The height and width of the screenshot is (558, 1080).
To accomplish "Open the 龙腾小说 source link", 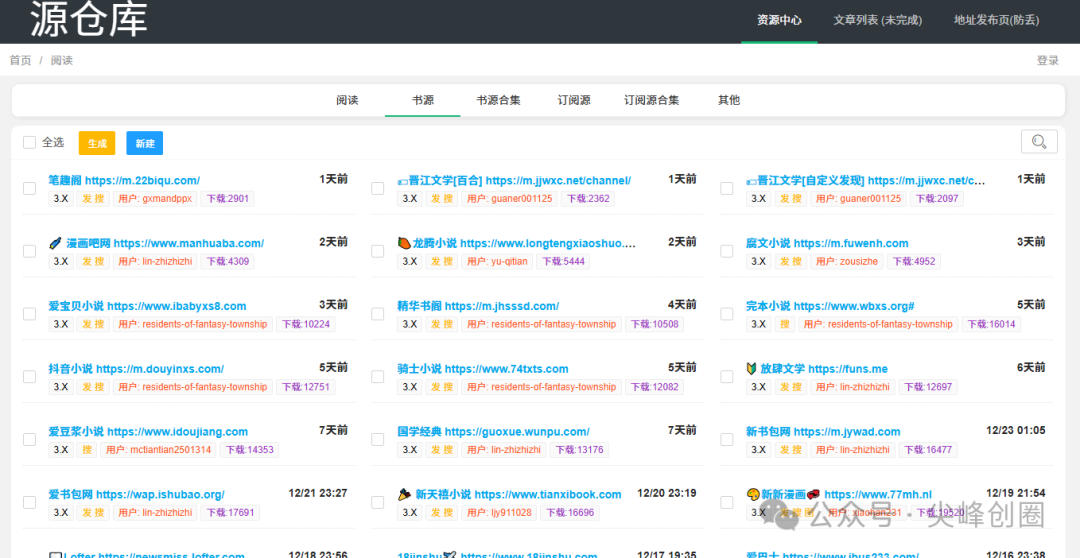I will (517, 243).
